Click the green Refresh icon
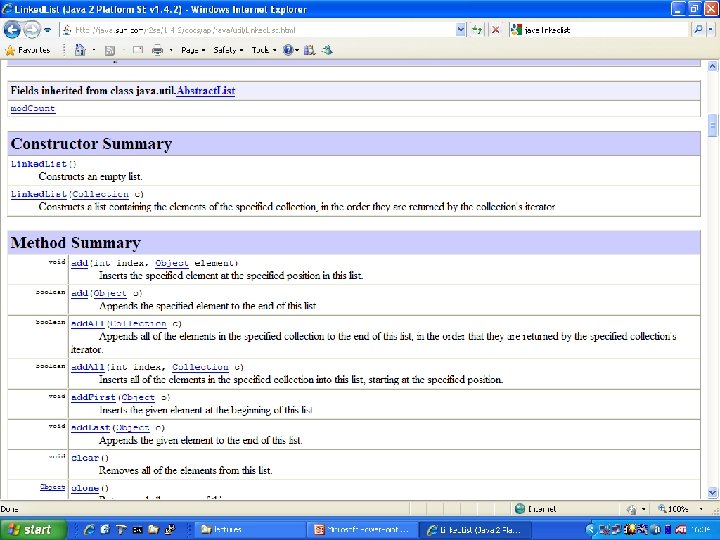Viewport: 720px width, 540px height. point(477,30)
